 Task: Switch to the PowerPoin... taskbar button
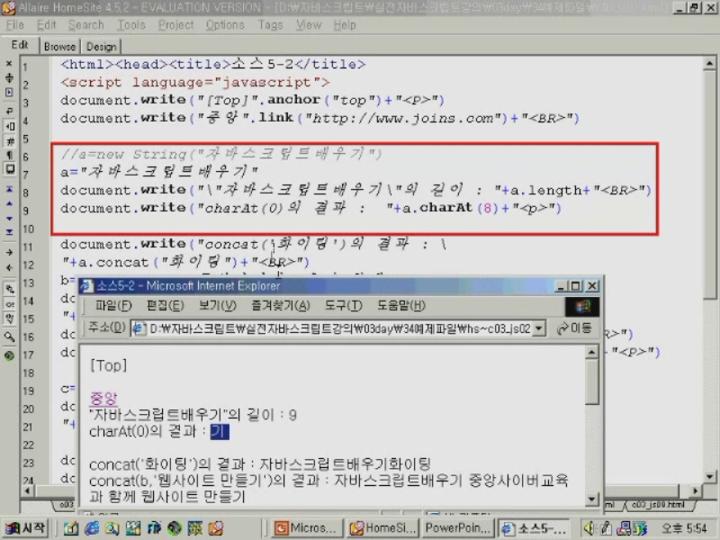tap(458, 528)
